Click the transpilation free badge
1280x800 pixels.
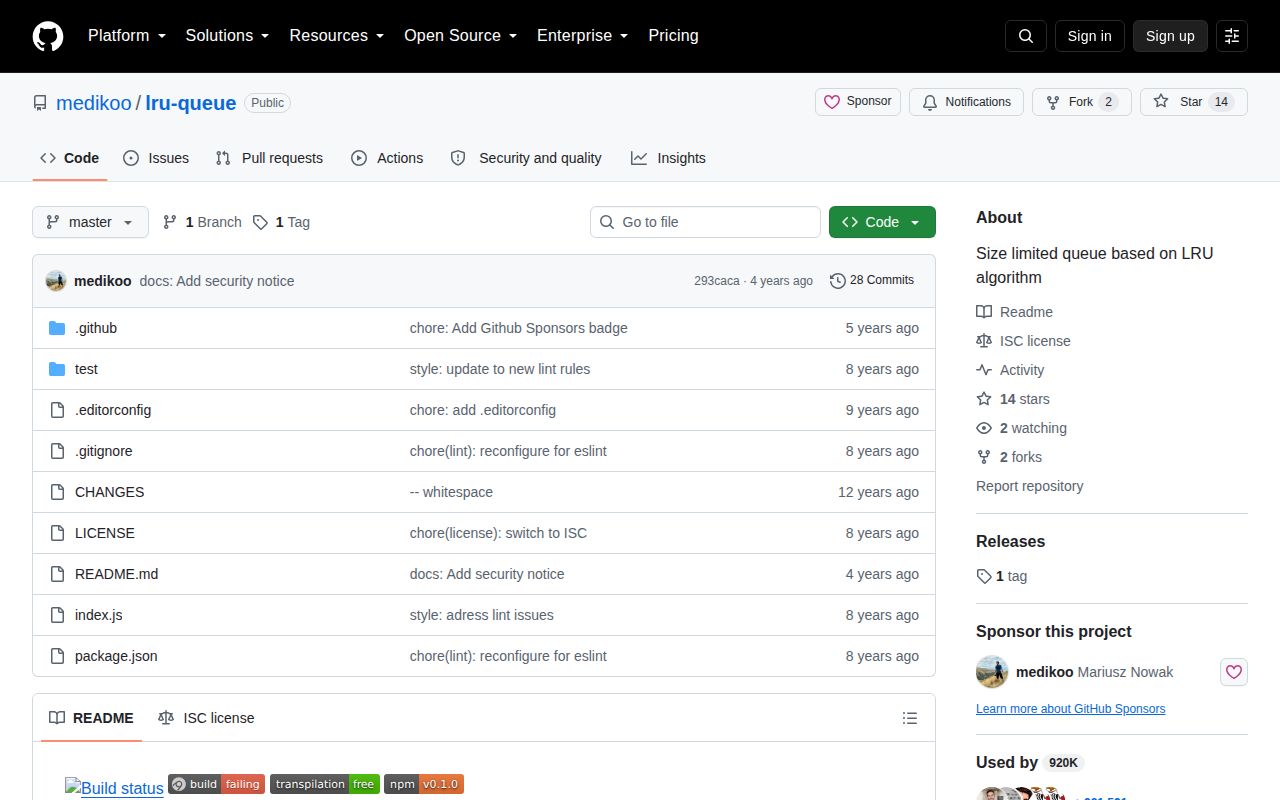[x=325, y=784]
